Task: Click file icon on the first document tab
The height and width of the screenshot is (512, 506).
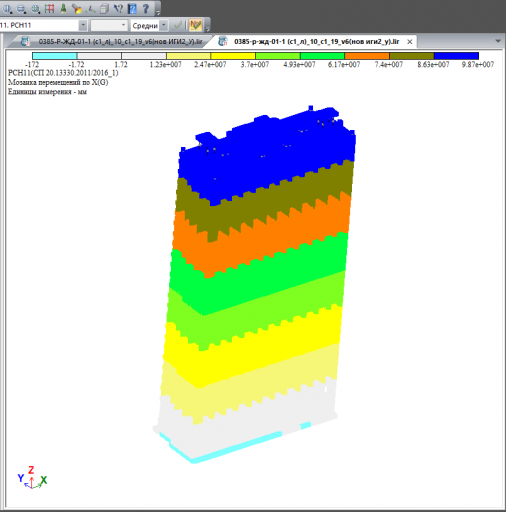Action: tap(26, 42)
